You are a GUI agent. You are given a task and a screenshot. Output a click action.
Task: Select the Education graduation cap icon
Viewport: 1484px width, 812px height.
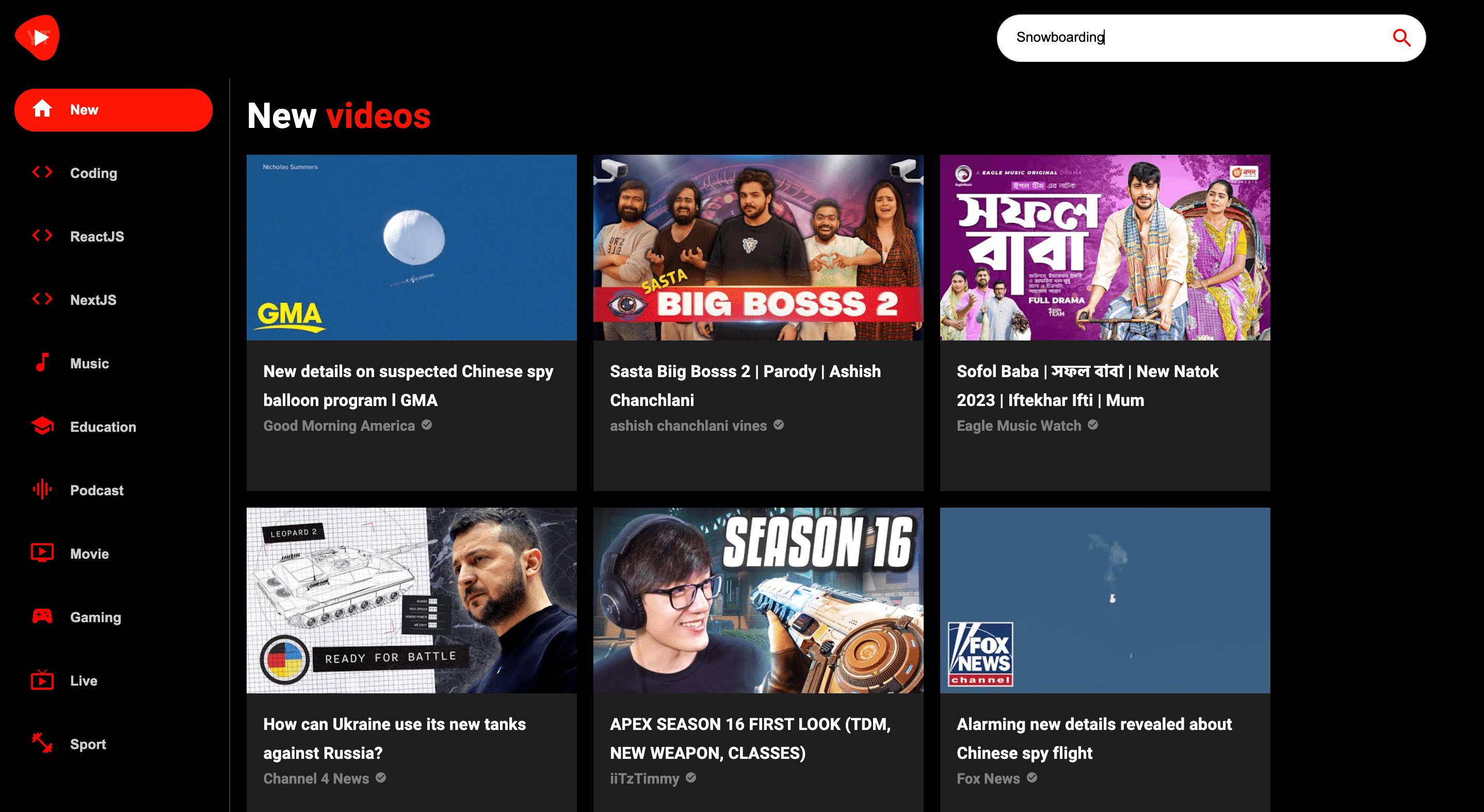(x=42, y=426)
